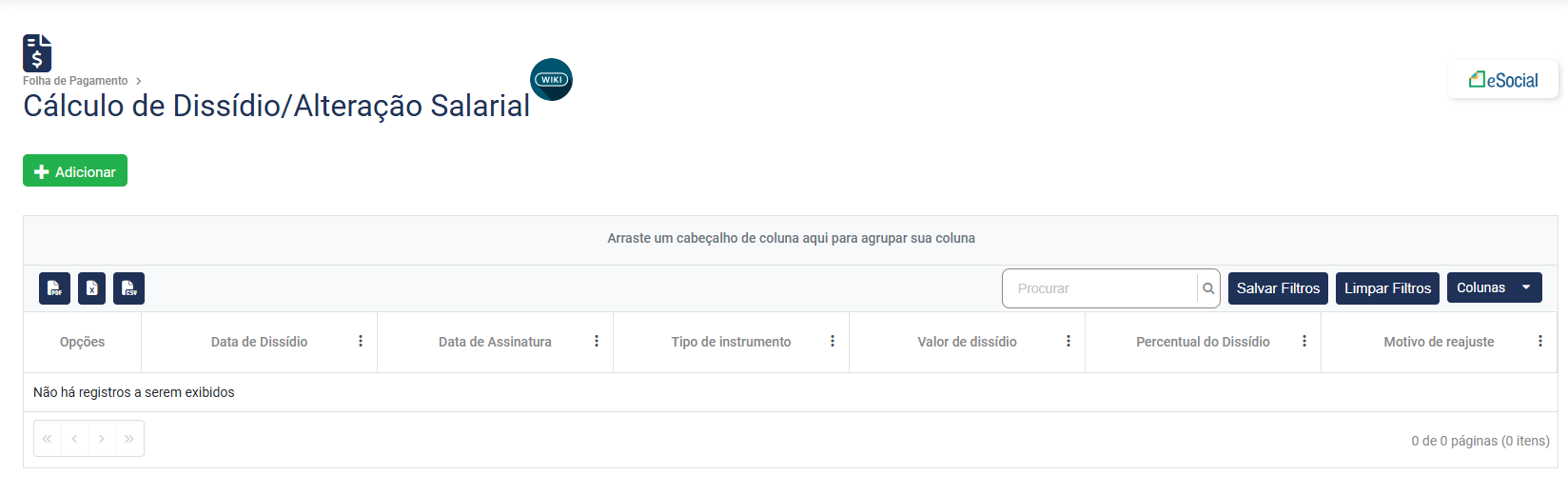Sort by Valor de dissídio header
The height and width of the screenshot is (495, 1568).
(x=967, y=342)
